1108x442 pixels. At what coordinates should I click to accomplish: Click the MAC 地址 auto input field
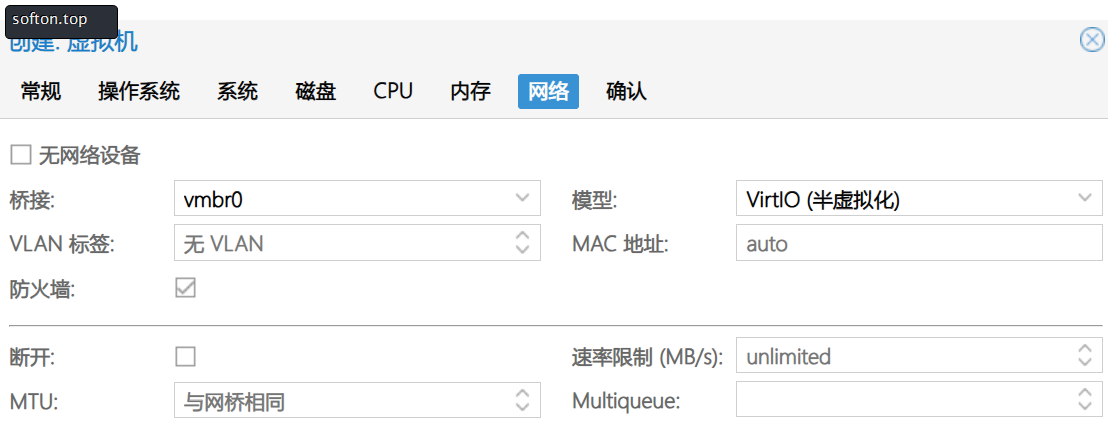[919, 243]
